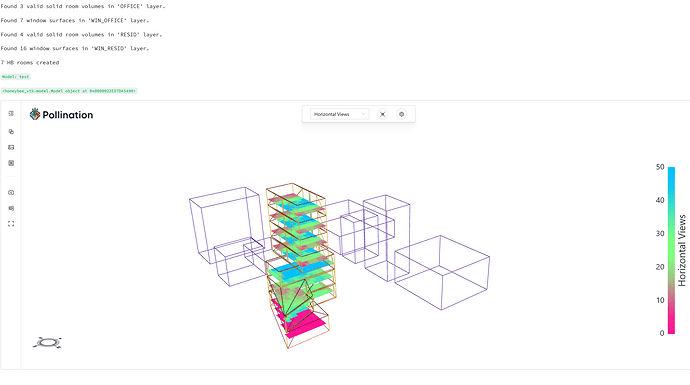The height and width of the screenshot is (385, 690).
Task: Click the chevron arrow of Horizontal Views
Action: [363, 114]
